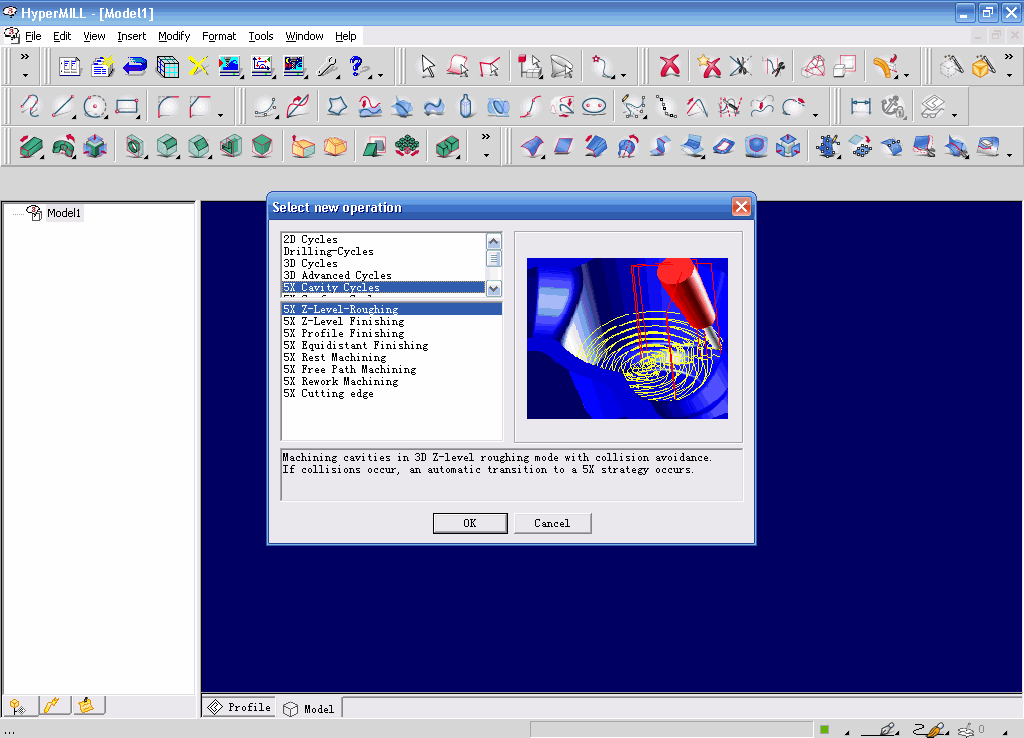
Task: Switch to the Profile tab
Action: [239, 707]
